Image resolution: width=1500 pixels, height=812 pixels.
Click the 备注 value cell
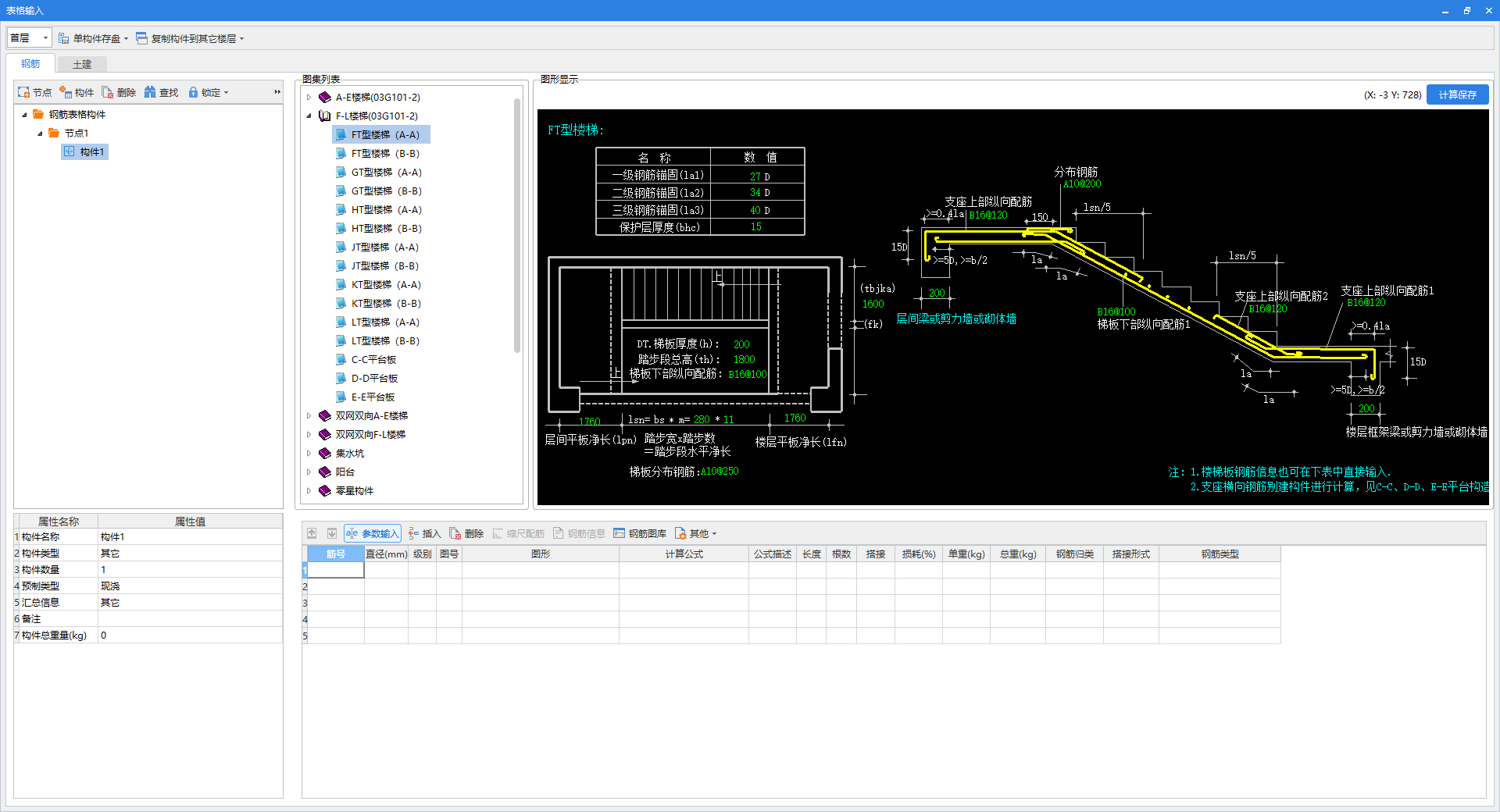pyautogui.click(x=190, y=619)
